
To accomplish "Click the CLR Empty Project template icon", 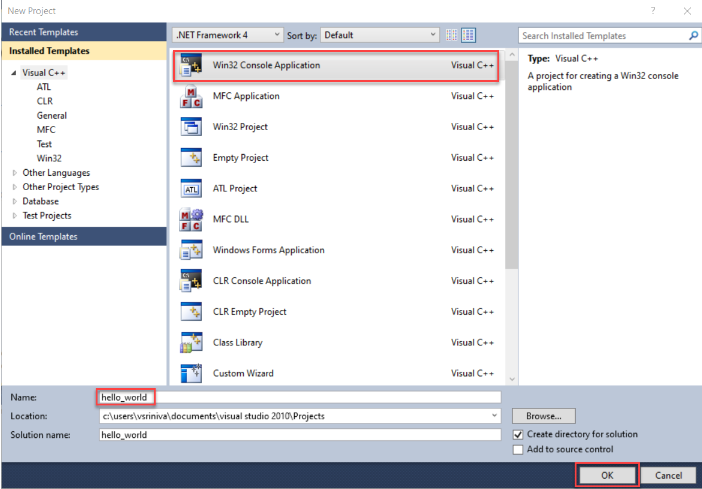I will pos(191,312).
